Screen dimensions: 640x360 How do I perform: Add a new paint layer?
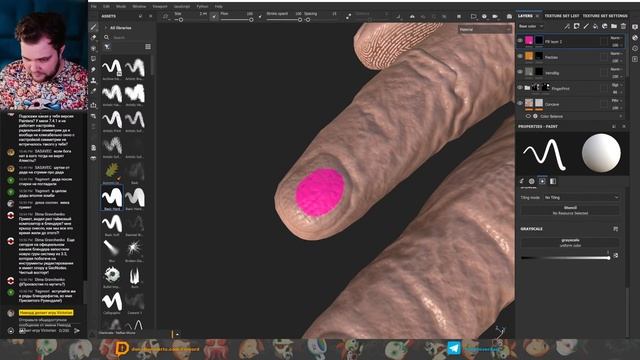click(586, 26)
